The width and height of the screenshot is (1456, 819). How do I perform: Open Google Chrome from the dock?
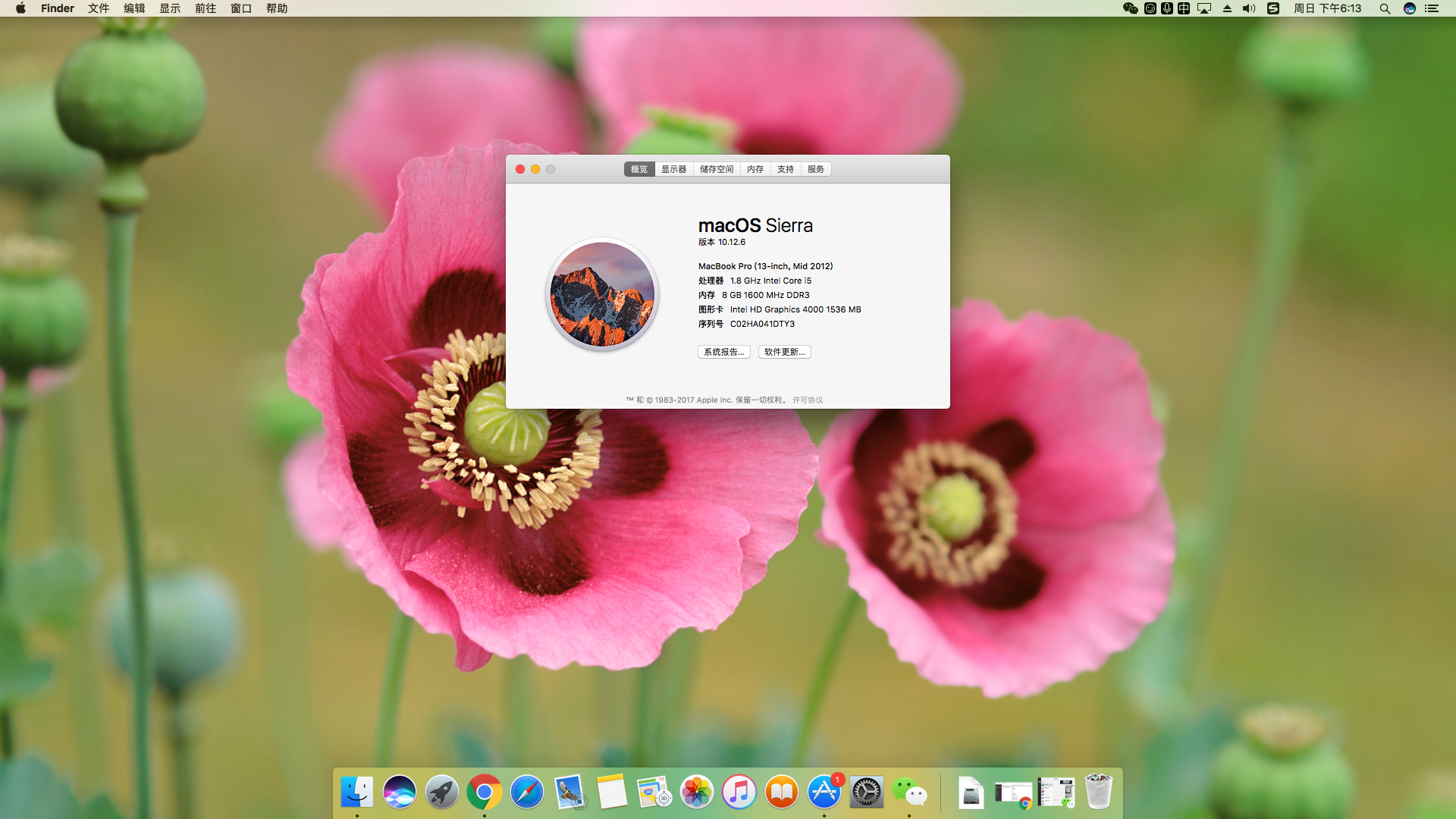coord(485,793)
